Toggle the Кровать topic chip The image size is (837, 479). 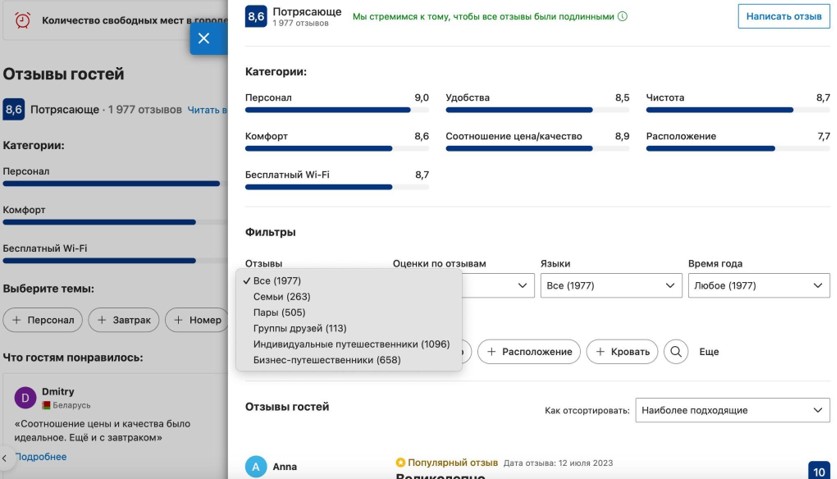click(622, 352)
